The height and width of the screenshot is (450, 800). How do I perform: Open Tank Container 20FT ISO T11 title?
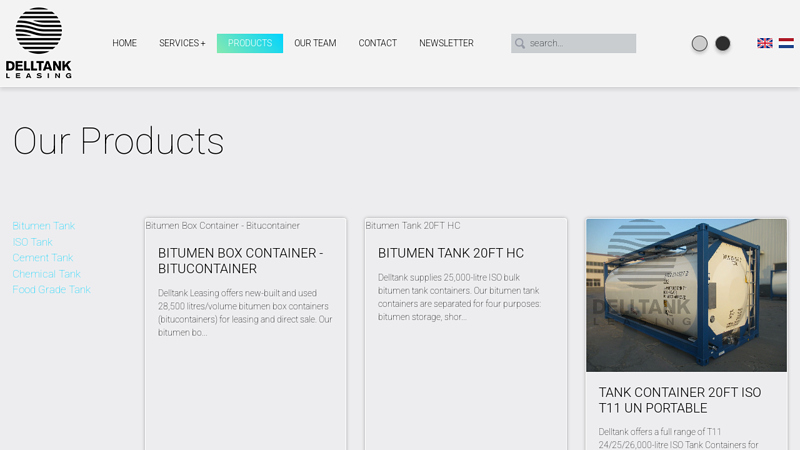pos(680,400)
